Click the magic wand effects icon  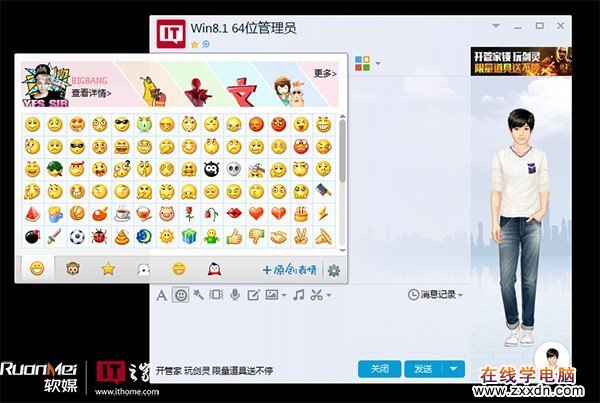click(x=198, y=295)
